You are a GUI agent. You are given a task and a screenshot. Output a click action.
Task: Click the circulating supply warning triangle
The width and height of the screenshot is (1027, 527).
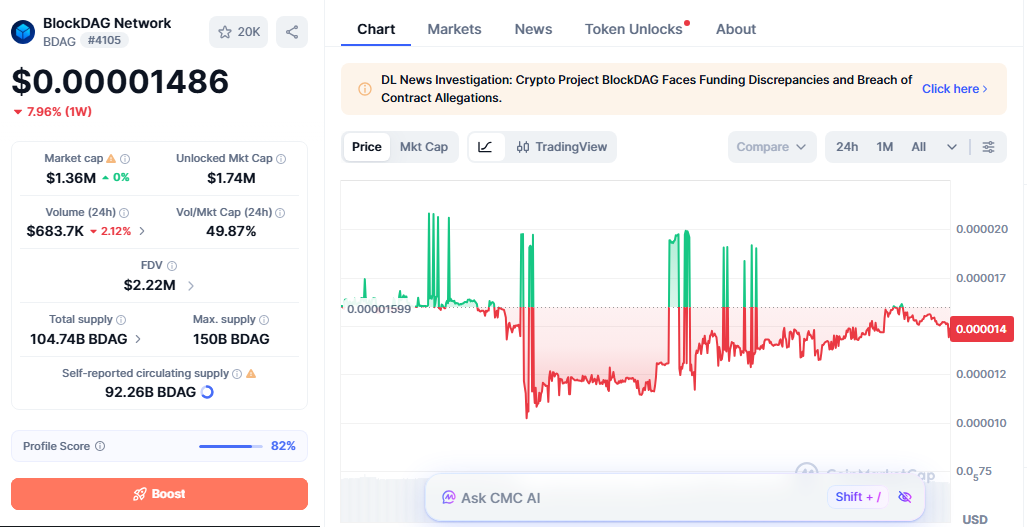(251, 374)
